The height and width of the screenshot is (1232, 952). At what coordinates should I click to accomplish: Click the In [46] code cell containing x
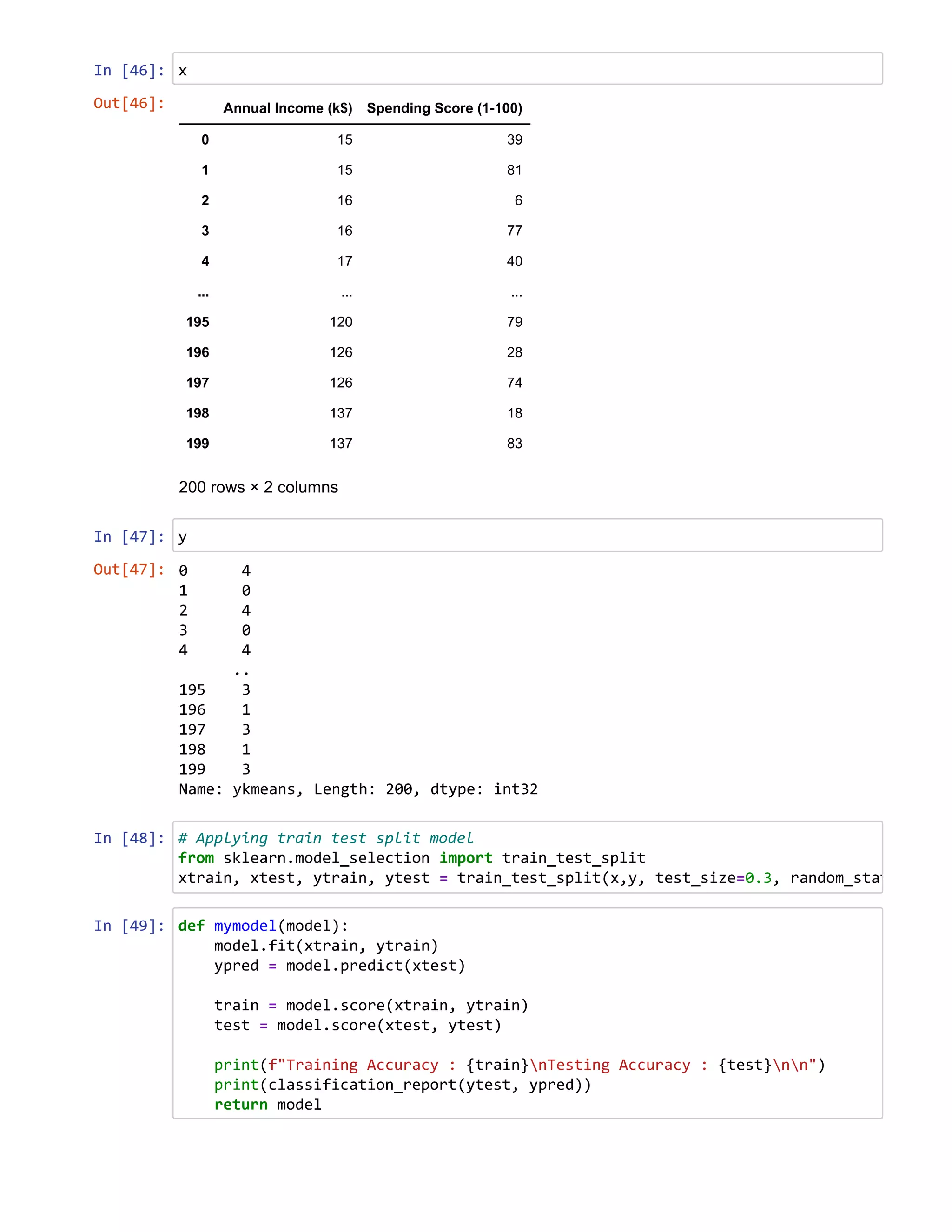527,69
